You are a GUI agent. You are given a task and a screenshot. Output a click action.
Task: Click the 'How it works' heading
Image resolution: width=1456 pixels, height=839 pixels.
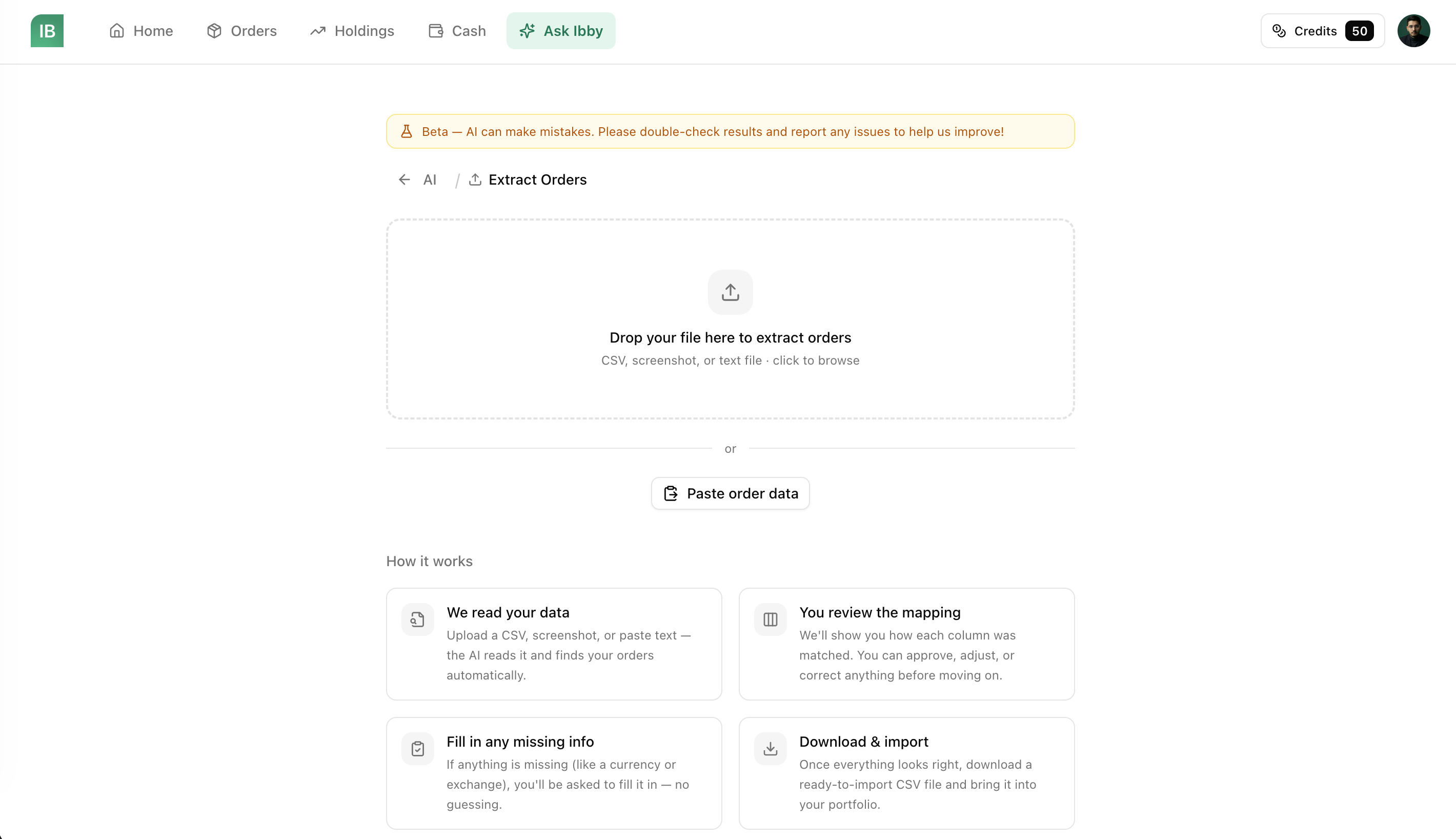[x=429, y=561]
